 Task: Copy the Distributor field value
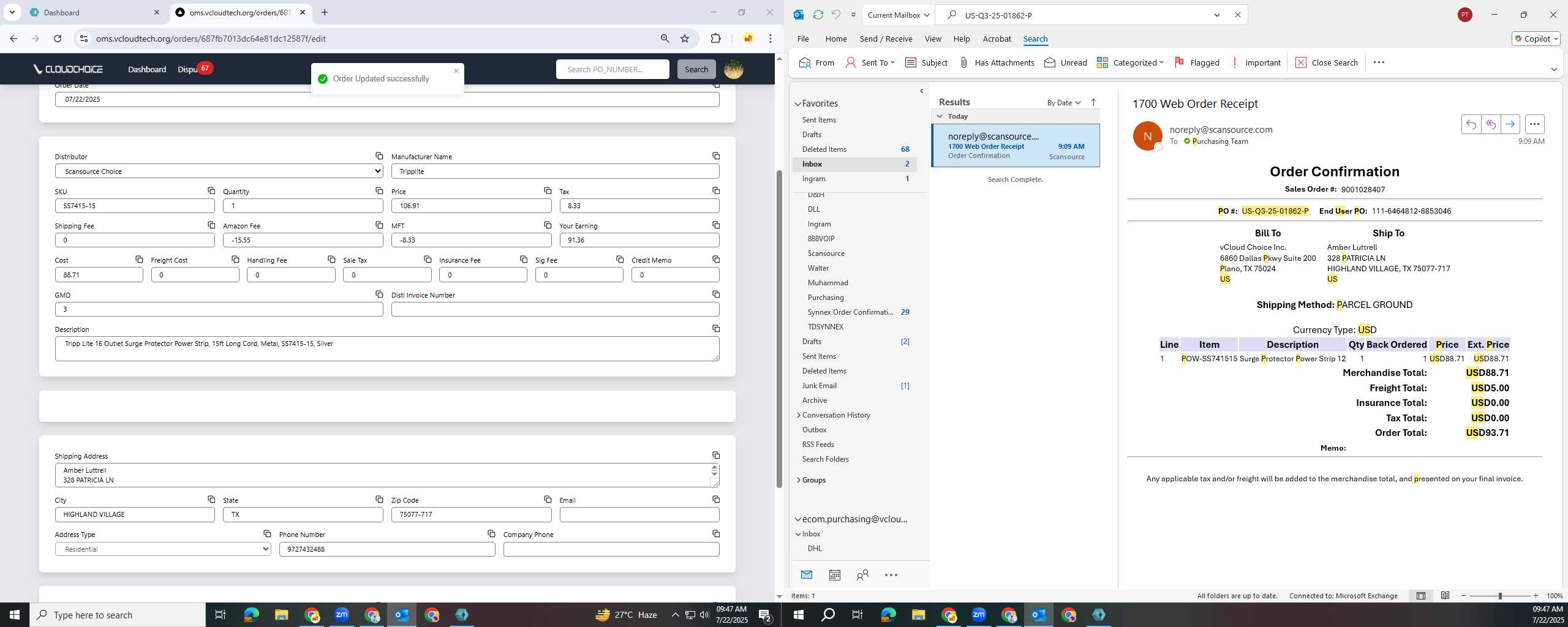[x=379, y=156]
